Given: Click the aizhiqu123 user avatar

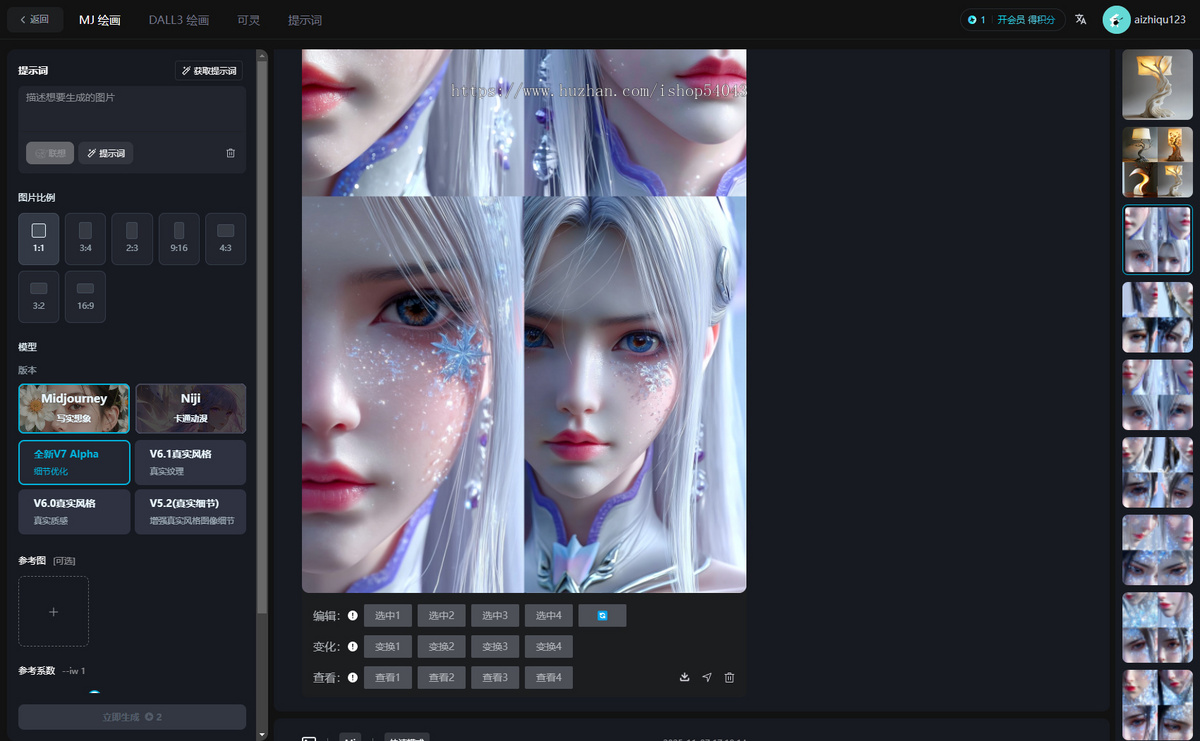Looking at the screenshot, I should pos(1116,20).
